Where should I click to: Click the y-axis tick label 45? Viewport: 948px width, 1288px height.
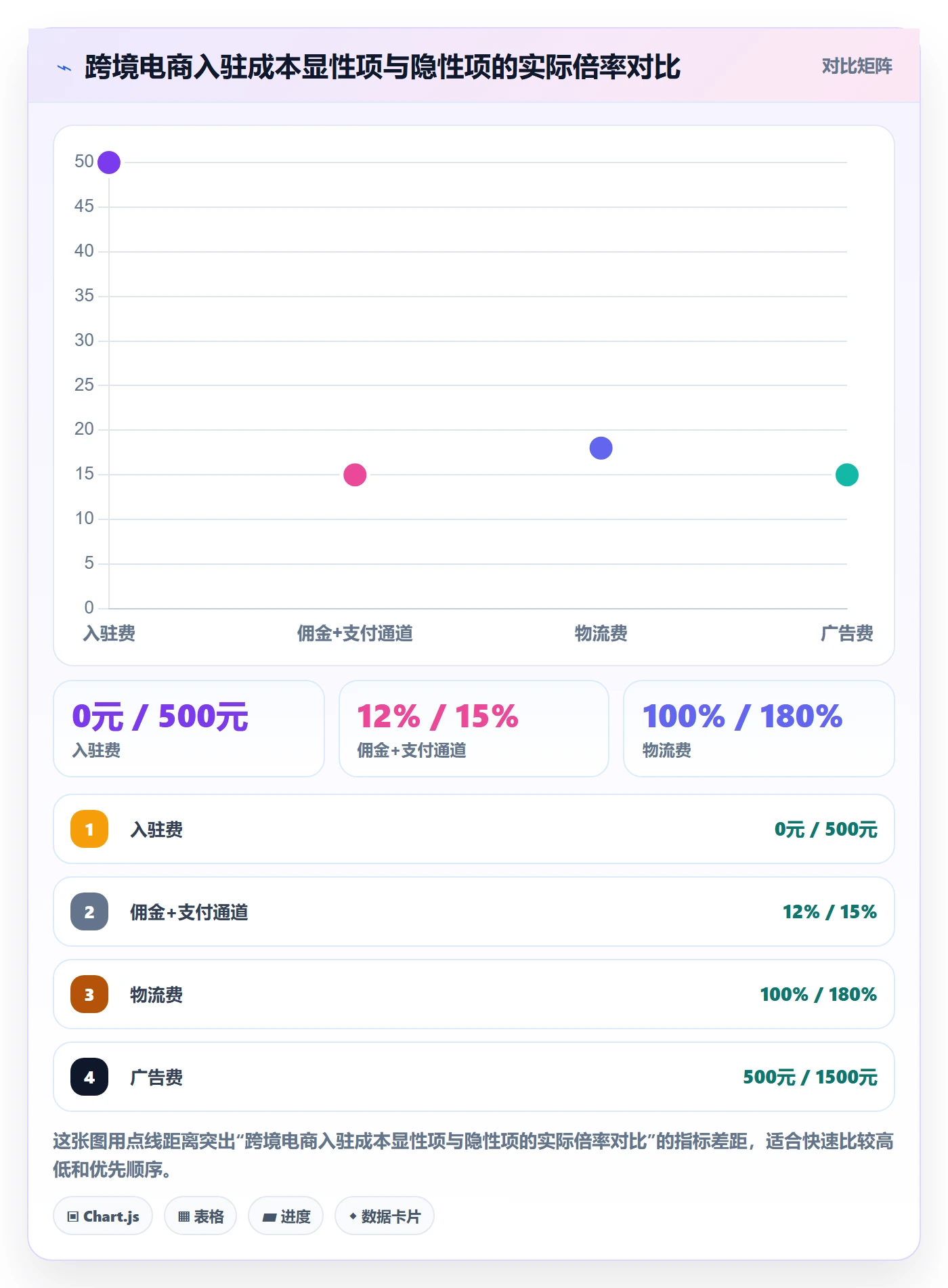tap(84, 206)
